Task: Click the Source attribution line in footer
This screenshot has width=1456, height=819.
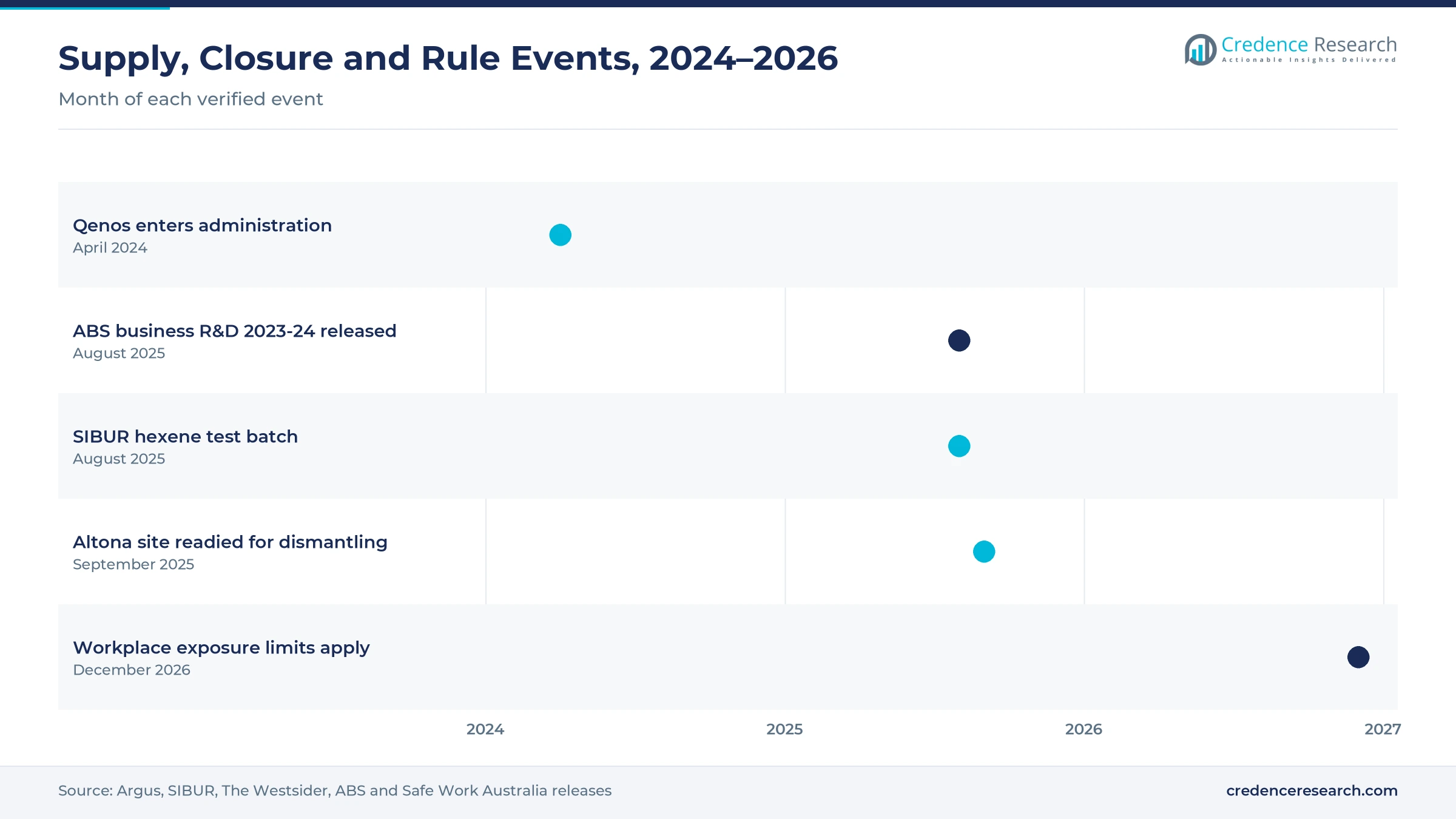Action: tap(335, 790)
